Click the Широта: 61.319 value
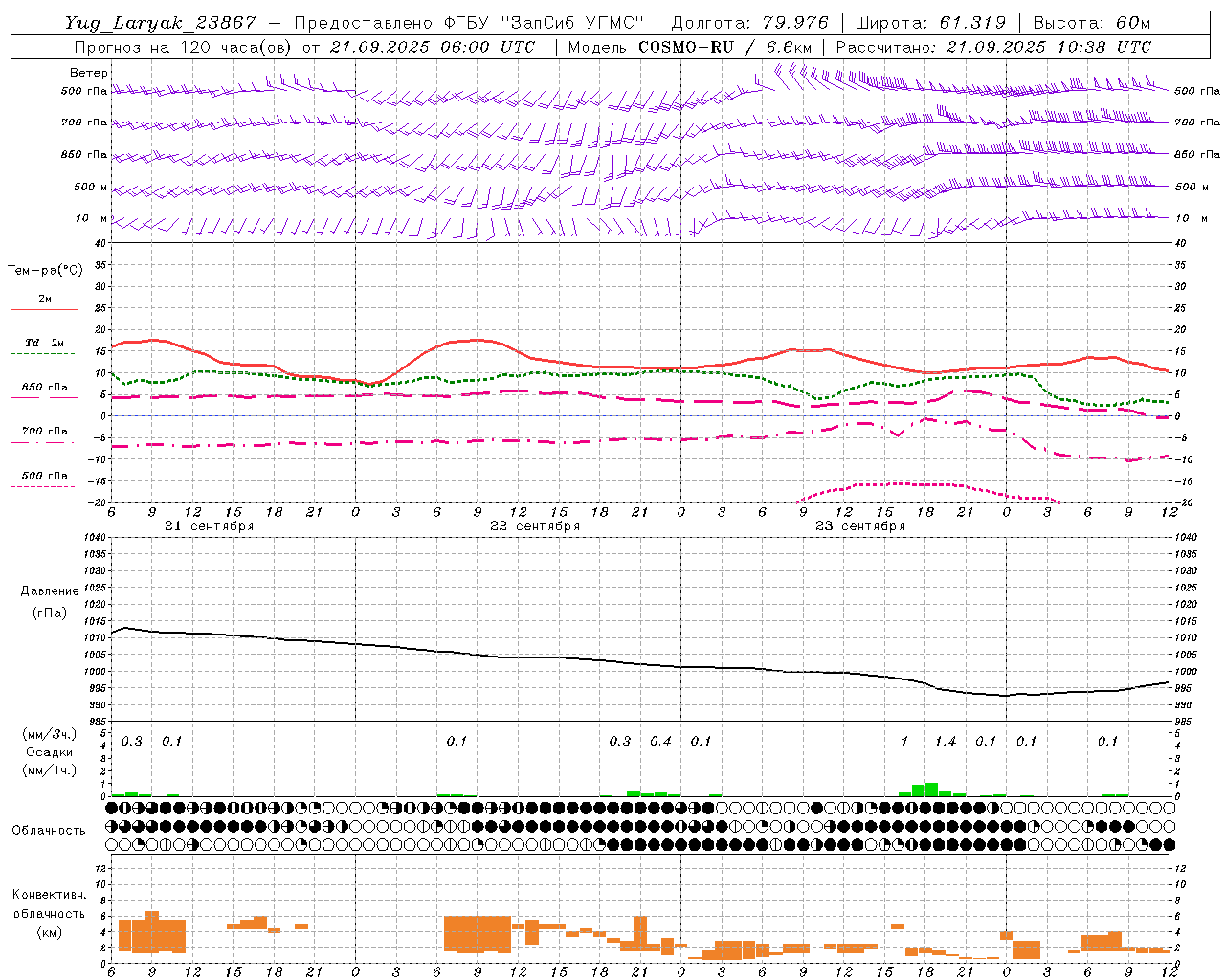This screenshot has width=1225, height=980. tap(930, 23)
